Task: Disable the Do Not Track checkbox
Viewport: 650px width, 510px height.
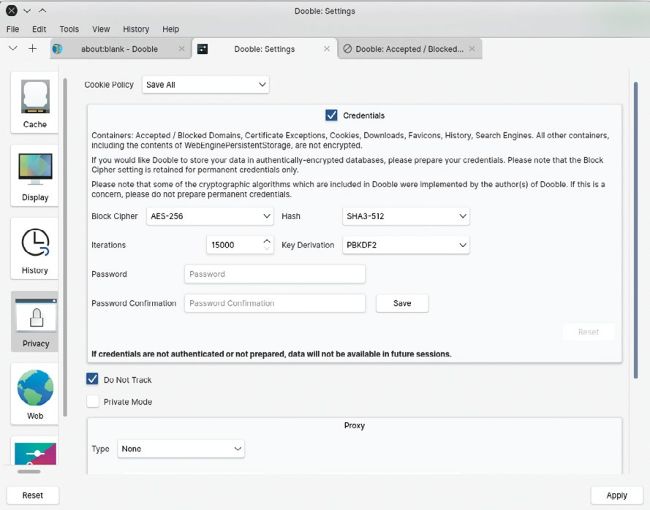Action: tap(93, 380)
